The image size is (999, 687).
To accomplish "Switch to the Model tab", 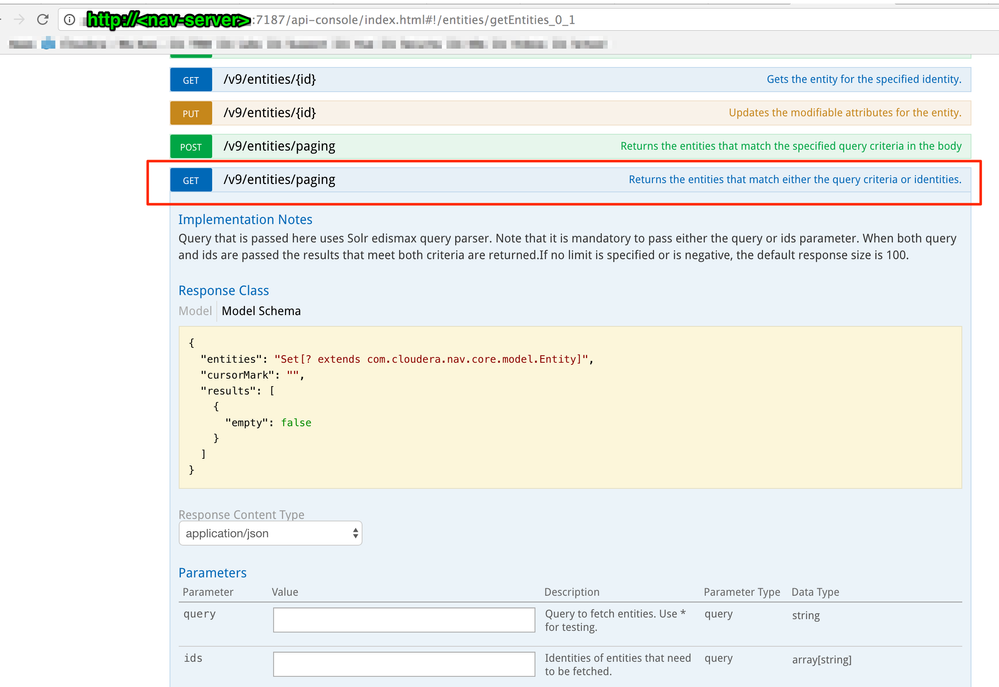I will 195,311.
